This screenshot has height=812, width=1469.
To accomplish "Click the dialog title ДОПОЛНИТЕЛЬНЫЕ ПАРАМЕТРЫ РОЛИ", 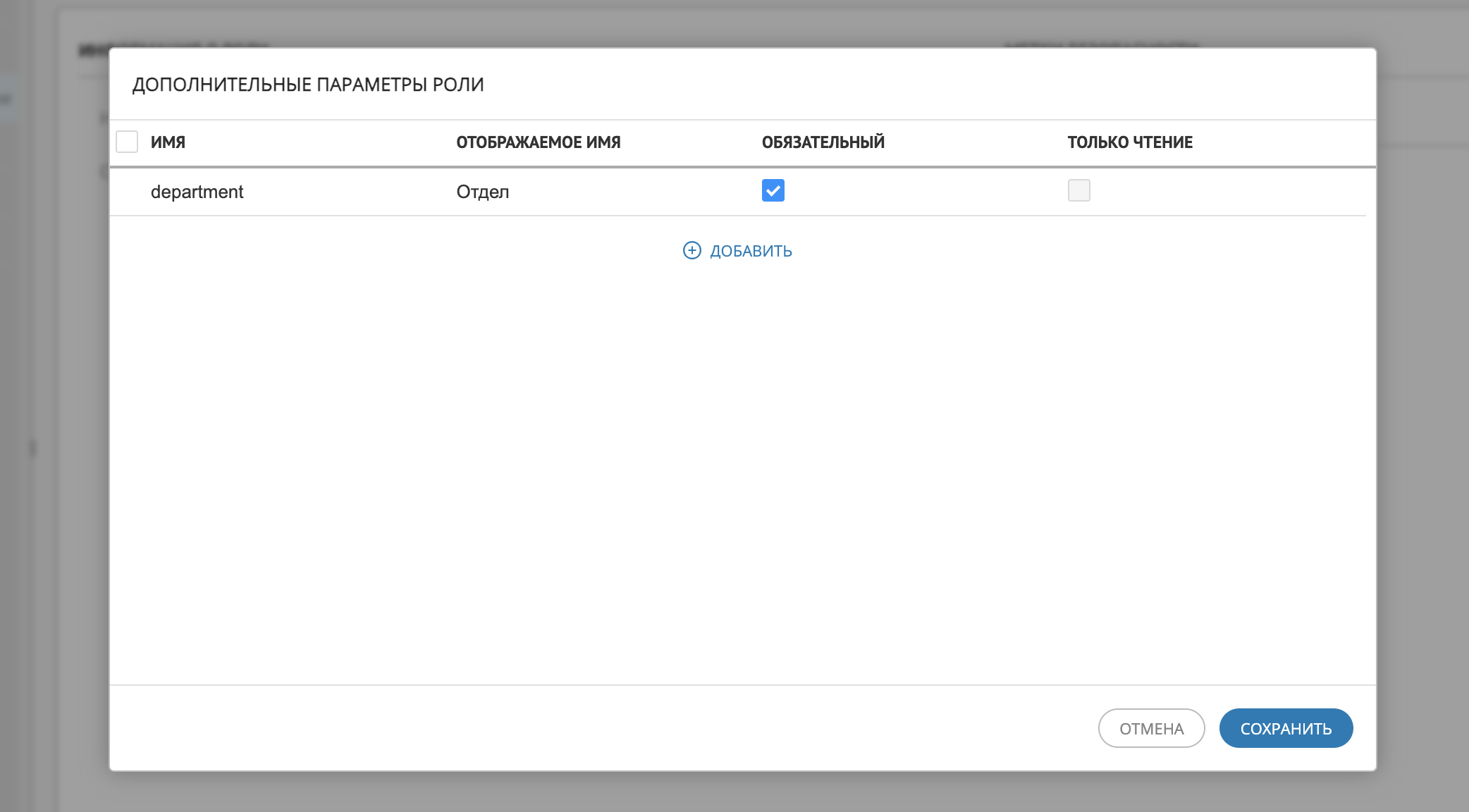I will tap(308, 85).
